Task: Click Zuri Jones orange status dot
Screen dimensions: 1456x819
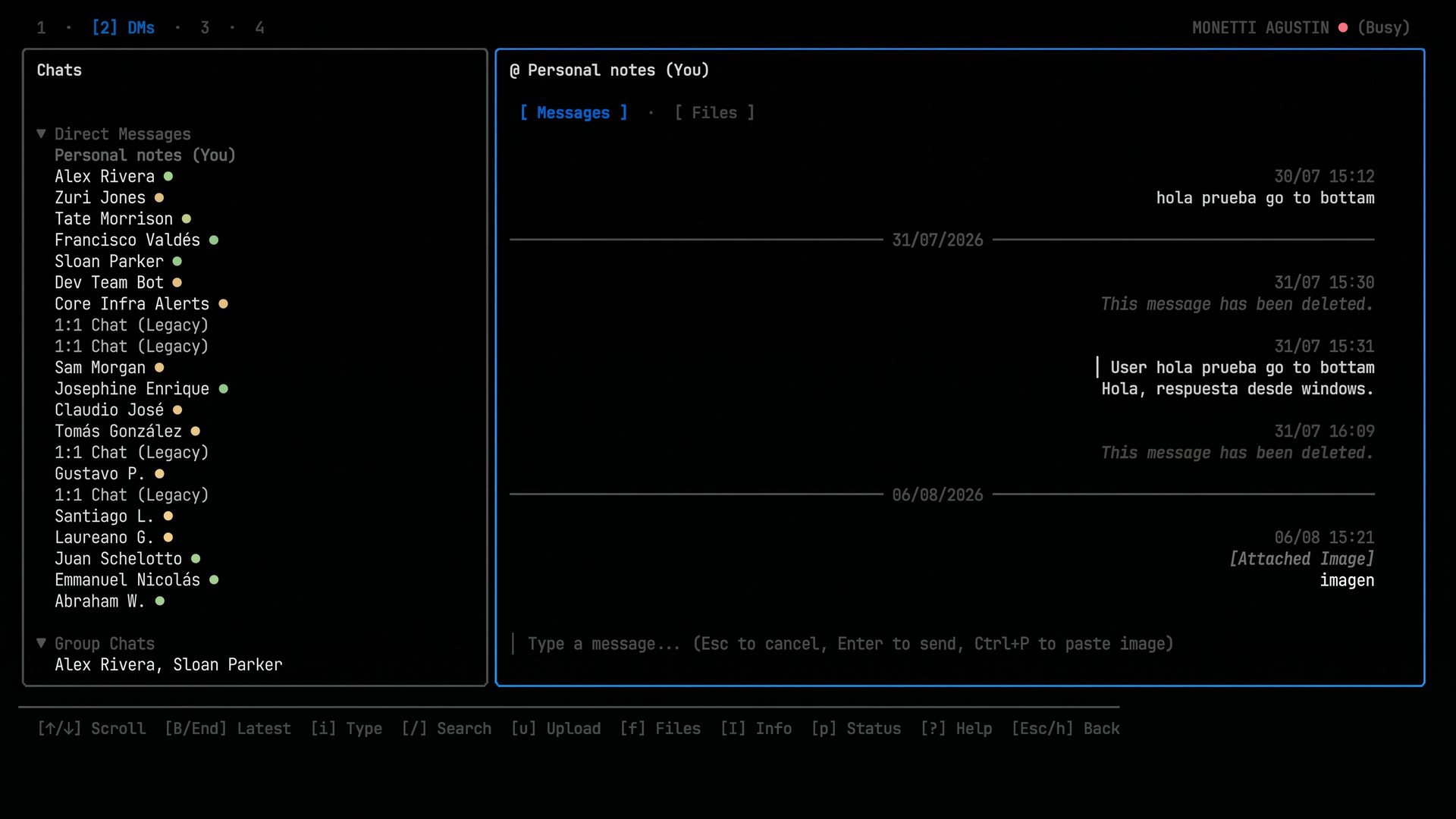Action: click(159, 198)
